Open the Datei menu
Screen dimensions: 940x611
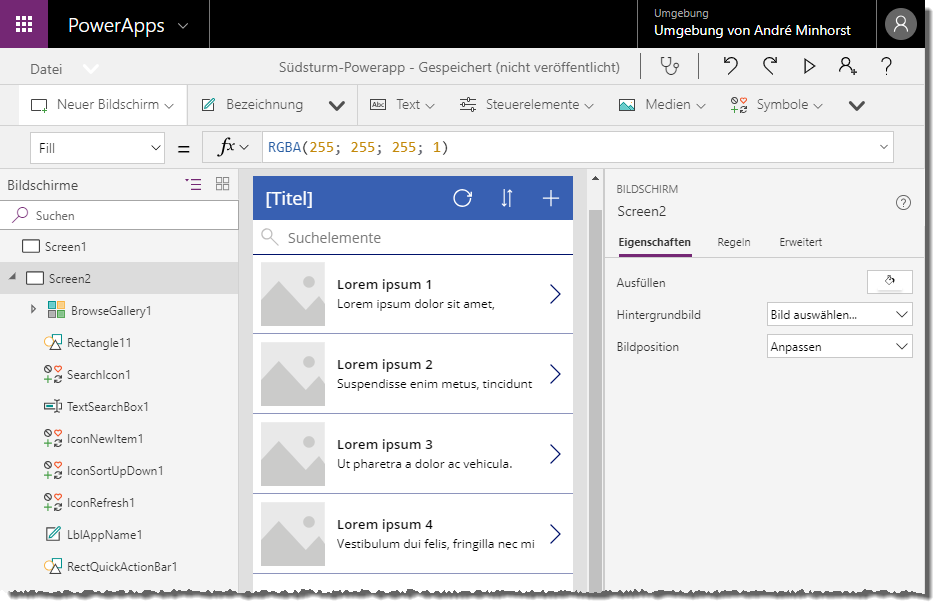(x=46, y=69)
